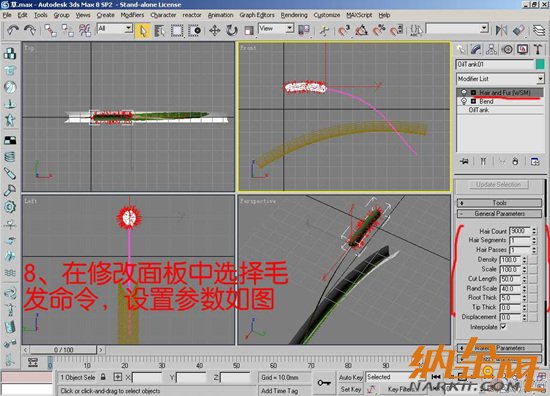The height and width of the screenshot is (396, 550).
Task: Switch to Motion command panel
Action: click(507, 49)
